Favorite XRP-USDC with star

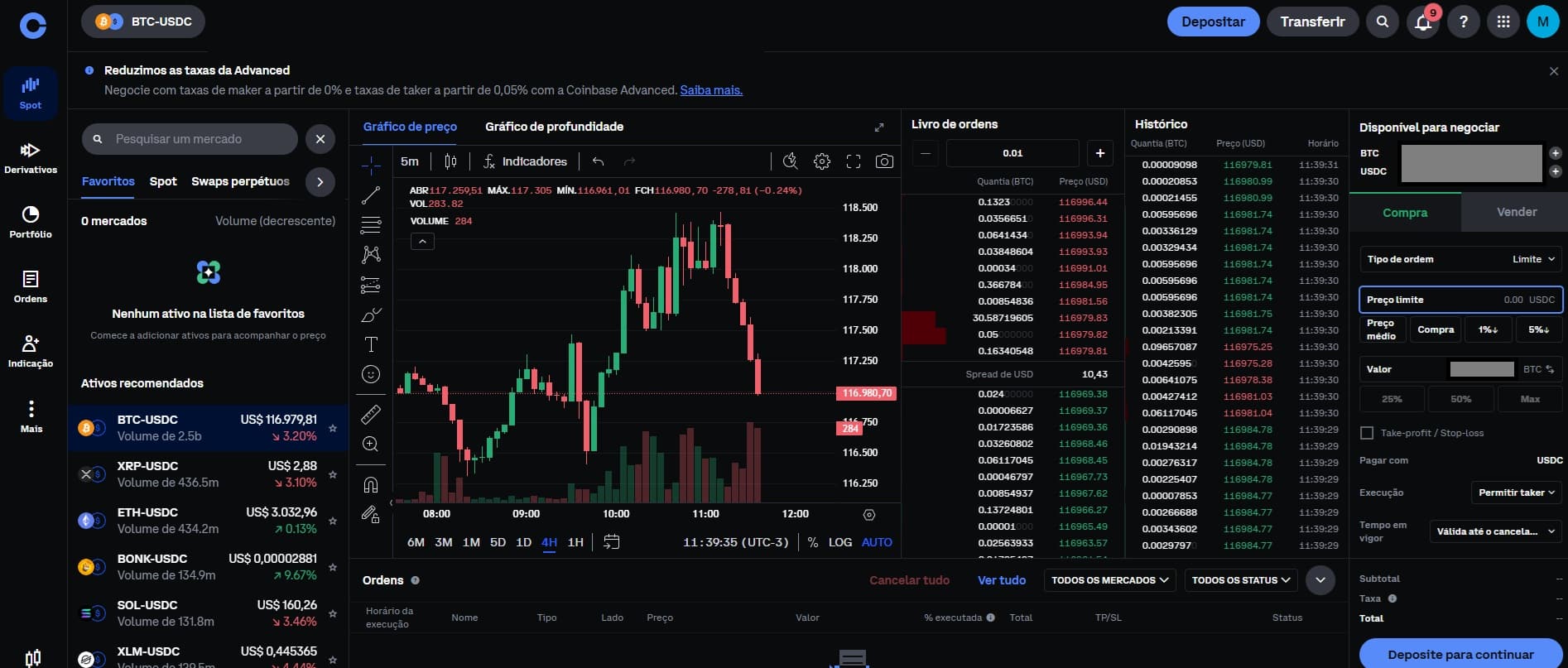click(x=333, y=474)
